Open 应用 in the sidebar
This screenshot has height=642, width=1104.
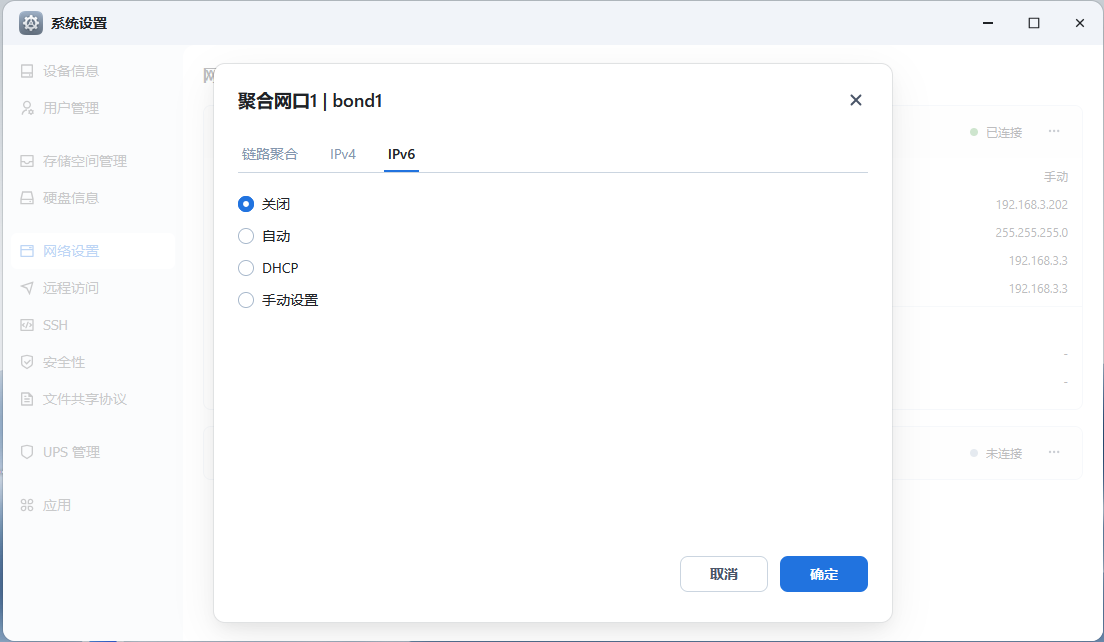tap(93, 505)
